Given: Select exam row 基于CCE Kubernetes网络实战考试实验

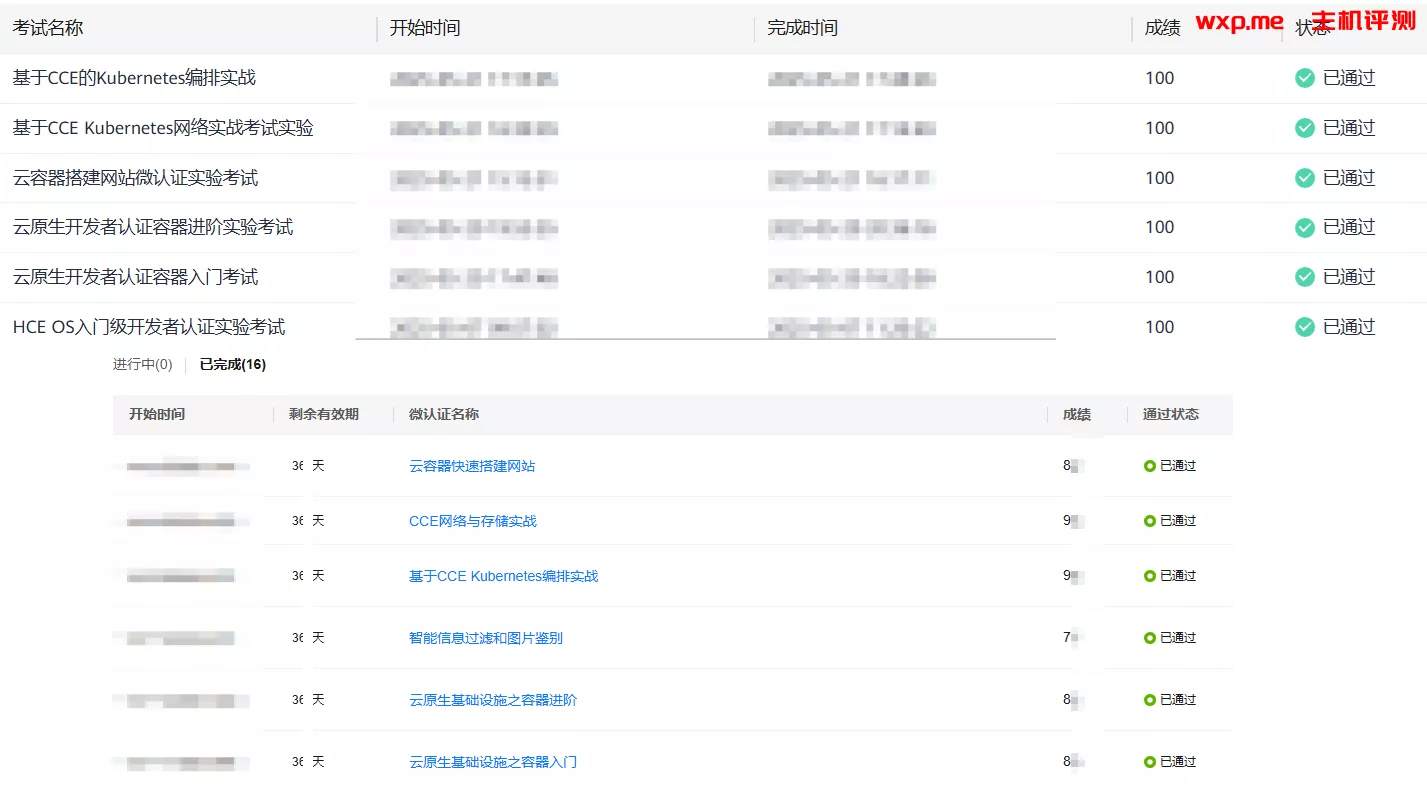Looking at the screenshot, I should [x=713, y=128].
